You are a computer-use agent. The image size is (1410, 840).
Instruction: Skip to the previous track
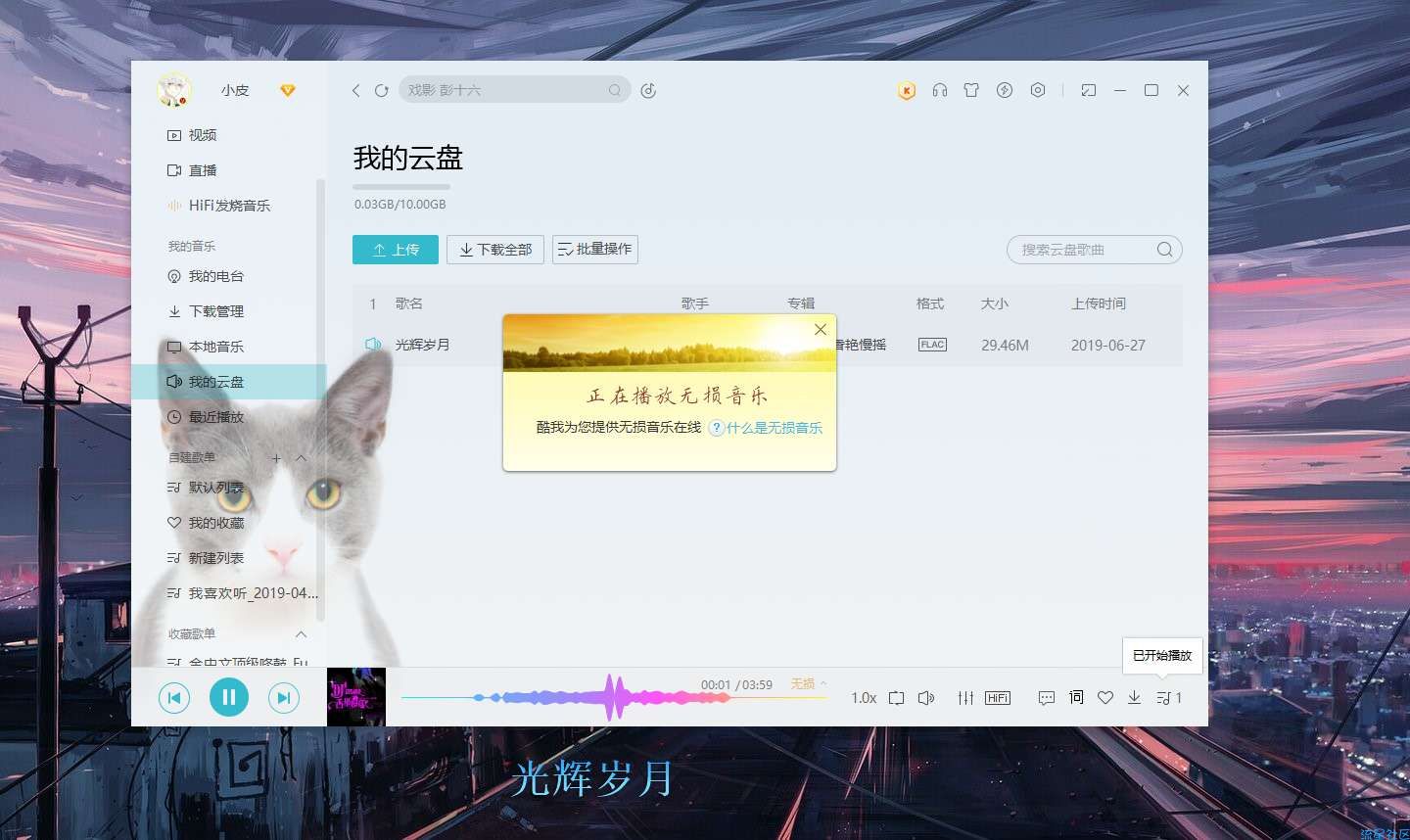click(x=174, y=698)
